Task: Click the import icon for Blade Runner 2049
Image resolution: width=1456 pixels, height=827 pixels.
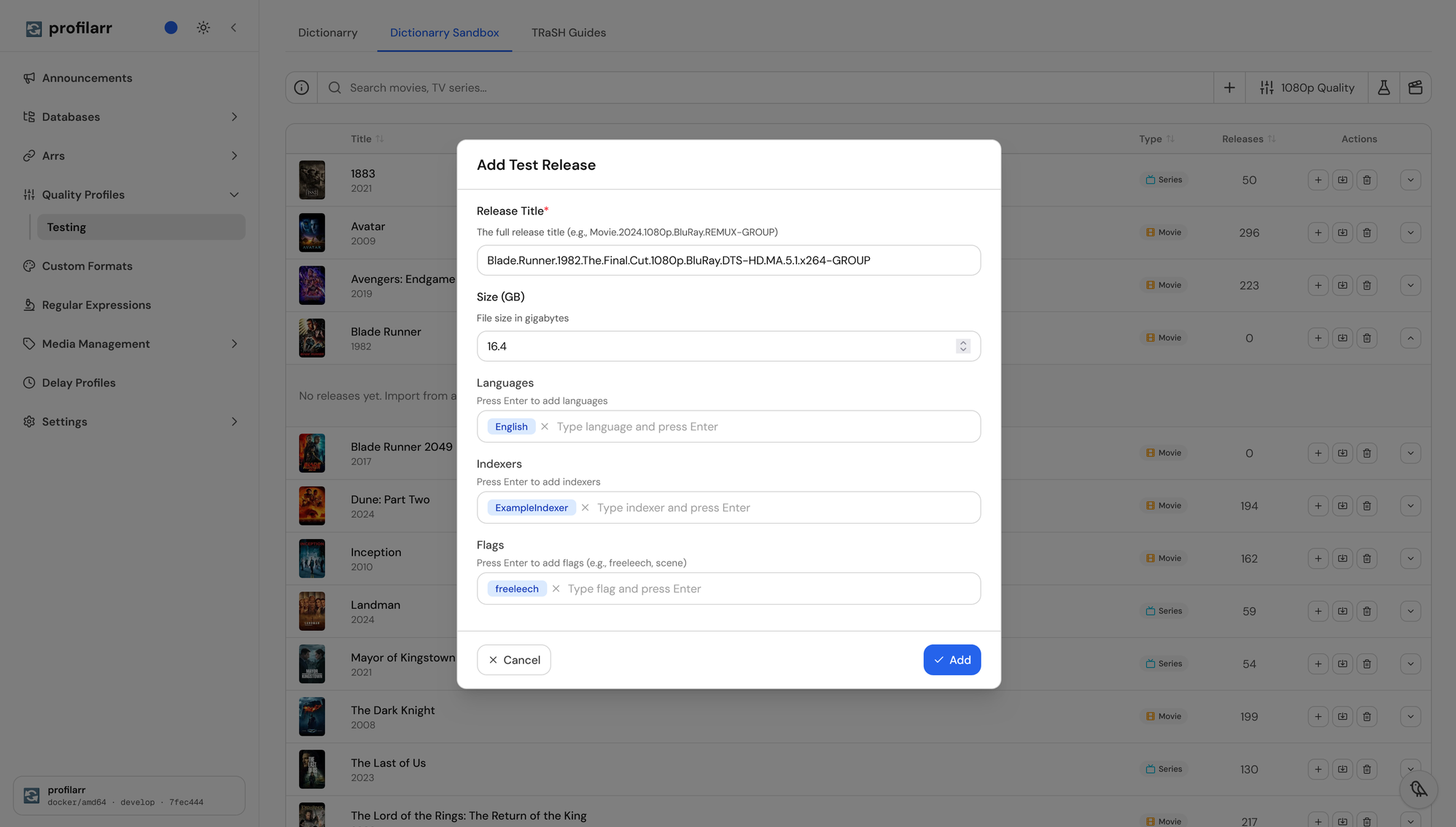Action: [1342, 453]
